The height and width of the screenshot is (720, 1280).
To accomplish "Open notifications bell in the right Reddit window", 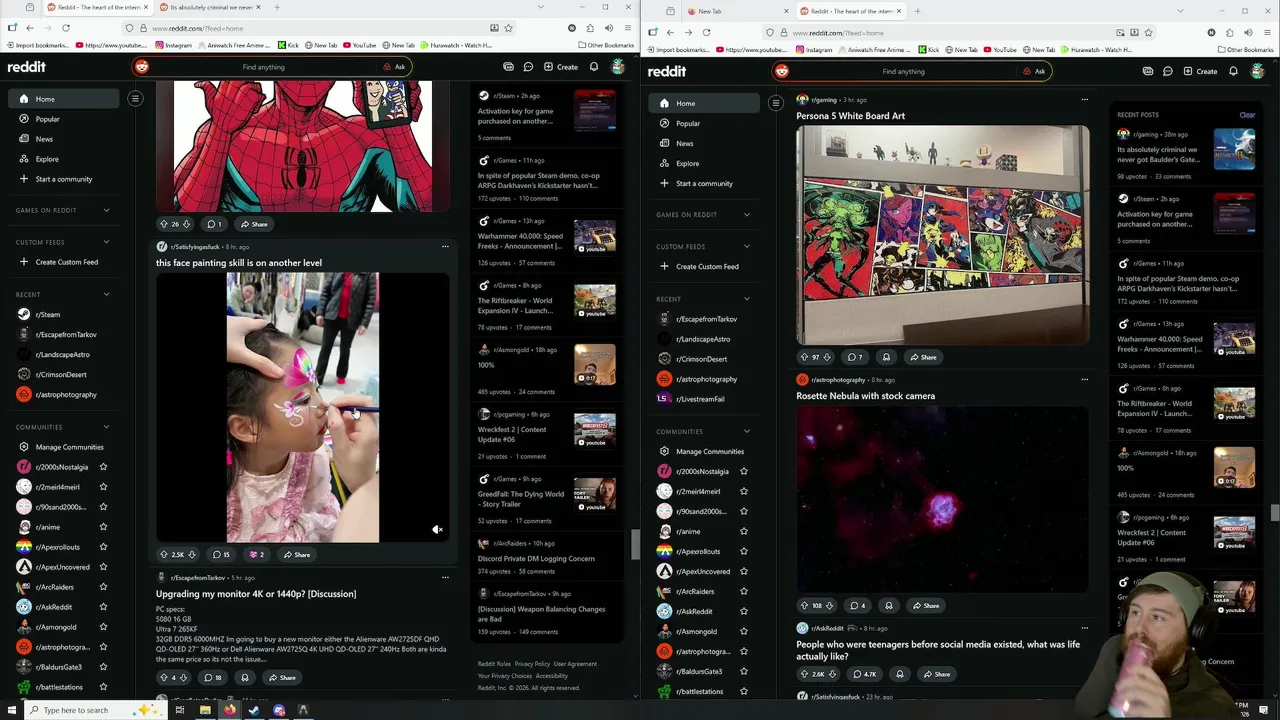I will click(1233, 71).
